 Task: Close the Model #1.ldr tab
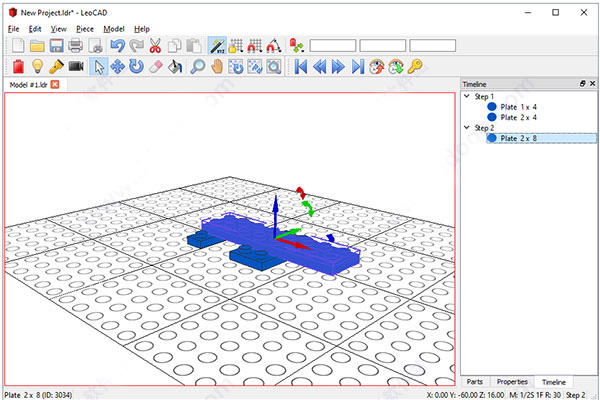pos(55,85)
